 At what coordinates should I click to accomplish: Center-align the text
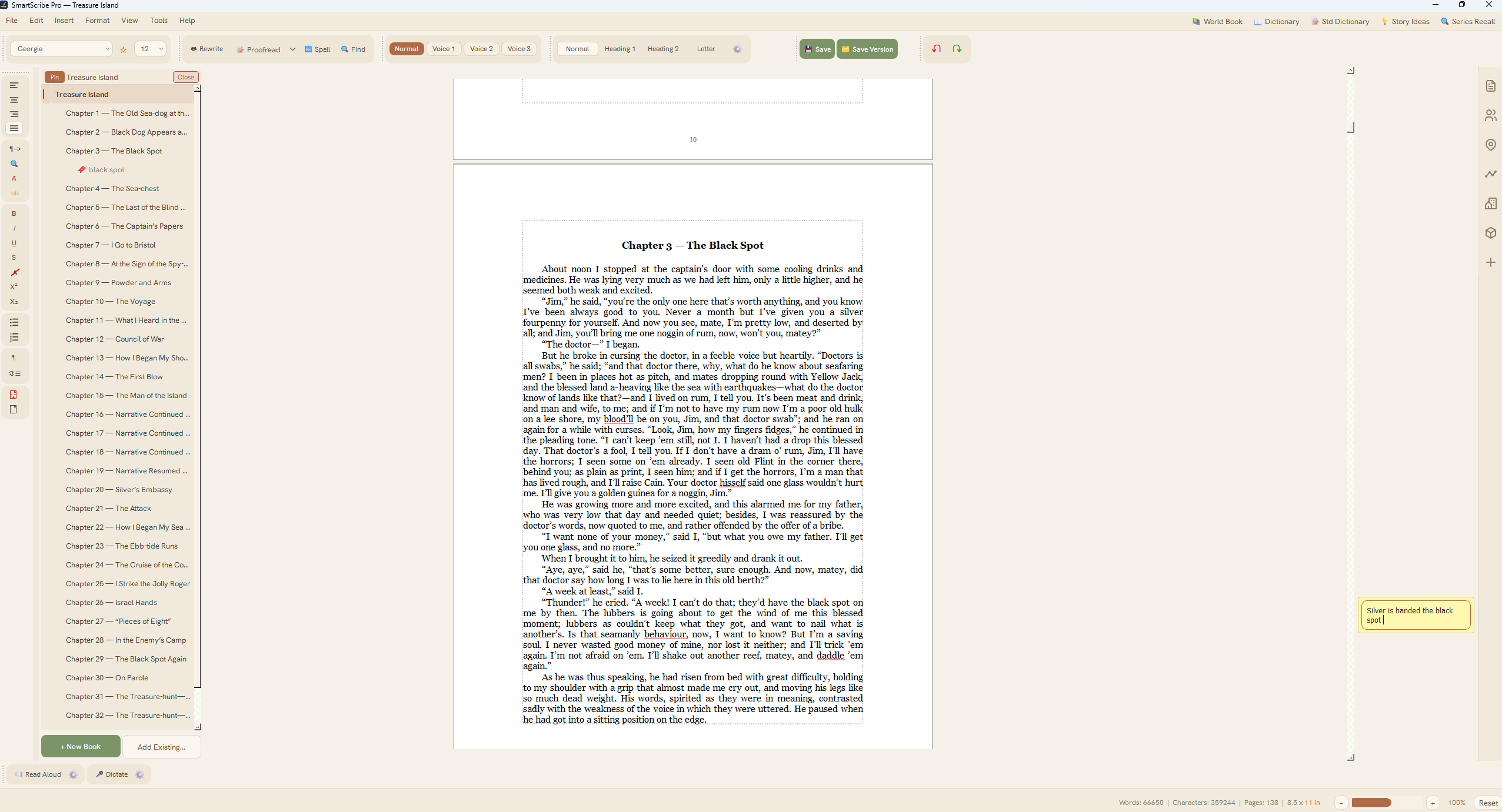tap(14, 100)
